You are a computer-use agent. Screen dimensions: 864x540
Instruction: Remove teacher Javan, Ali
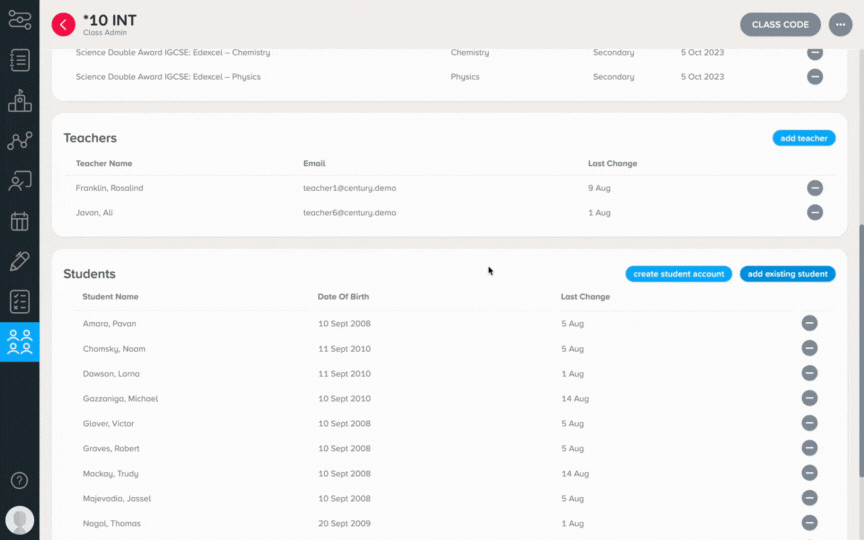815,212
